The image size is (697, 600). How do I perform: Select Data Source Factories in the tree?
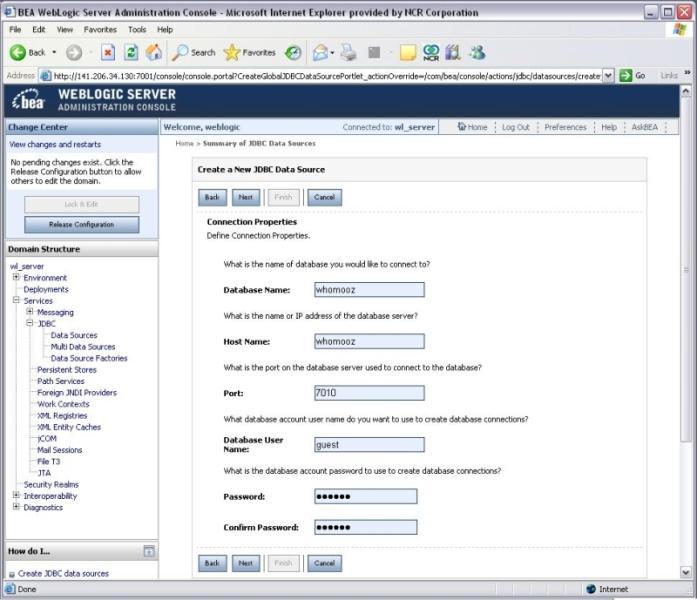89,358
